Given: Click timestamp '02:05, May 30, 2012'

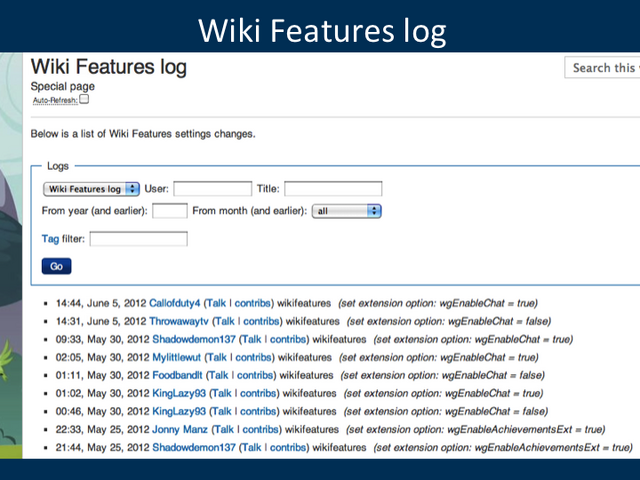Looking at the screenshot, I should click(102, 357).
